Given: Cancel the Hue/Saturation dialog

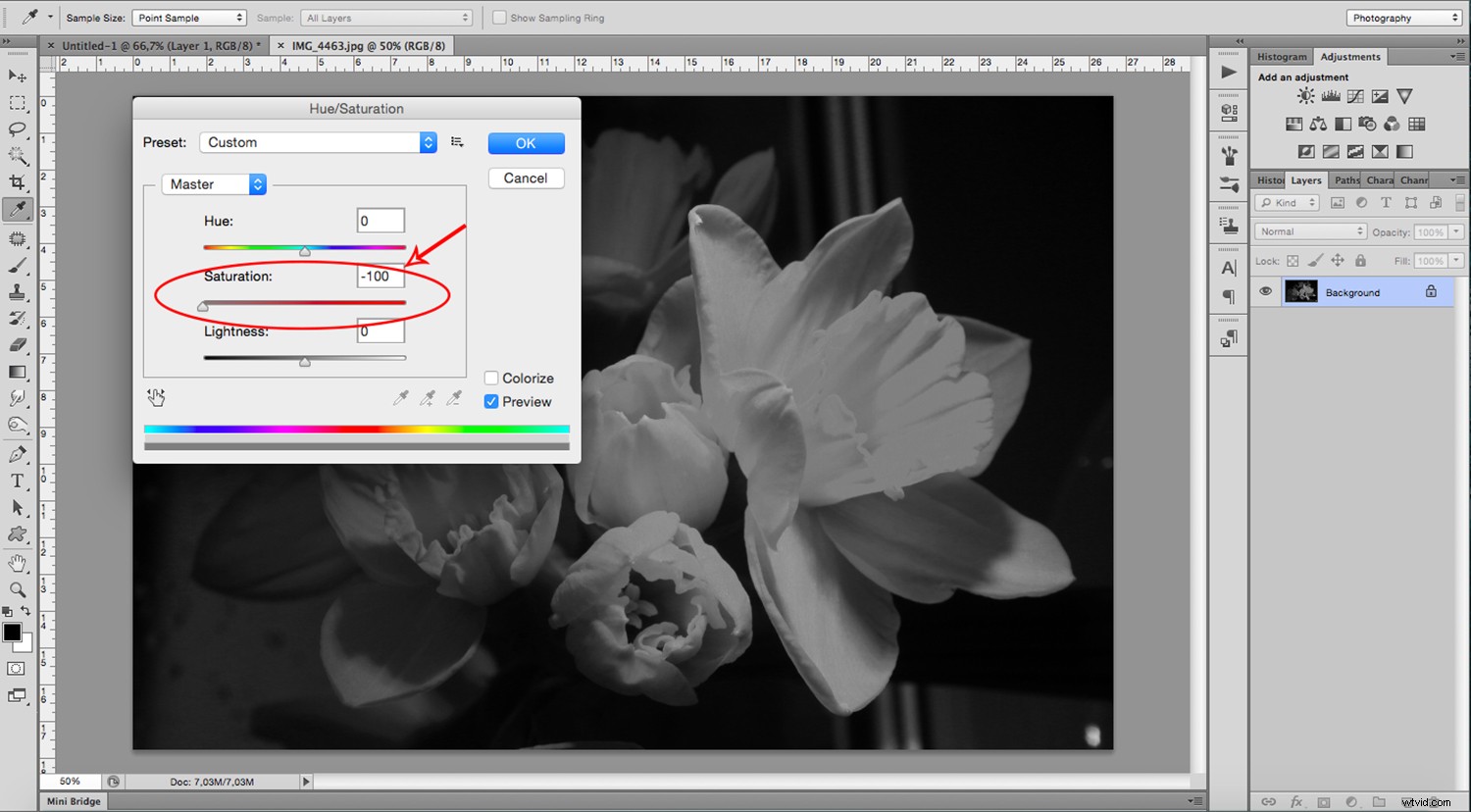Looking at the screenshot, I should point(526,178).
